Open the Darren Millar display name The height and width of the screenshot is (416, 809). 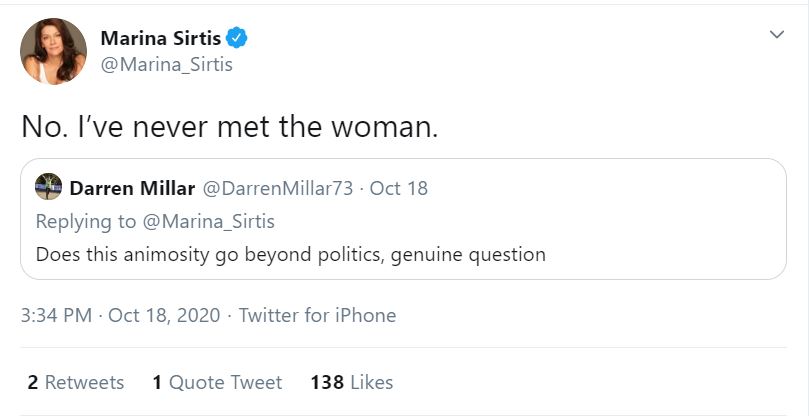pyautogui.click(x=133, y=188)
